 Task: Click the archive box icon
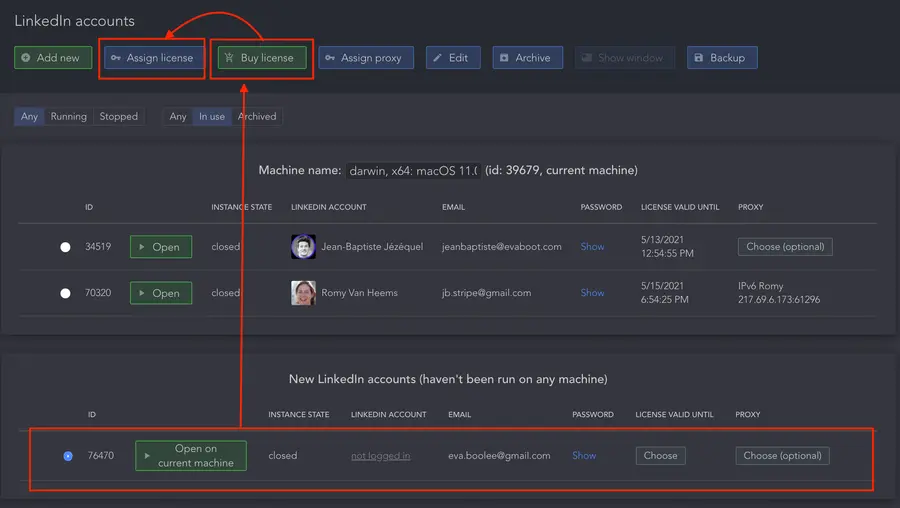(504, 57)
